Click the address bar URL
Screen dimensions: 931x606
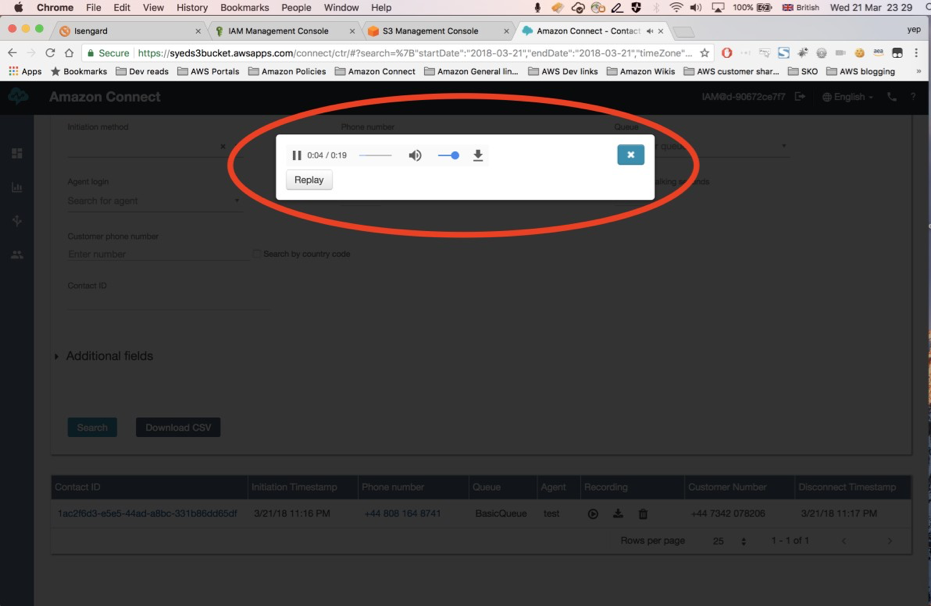tap(414, 53)
